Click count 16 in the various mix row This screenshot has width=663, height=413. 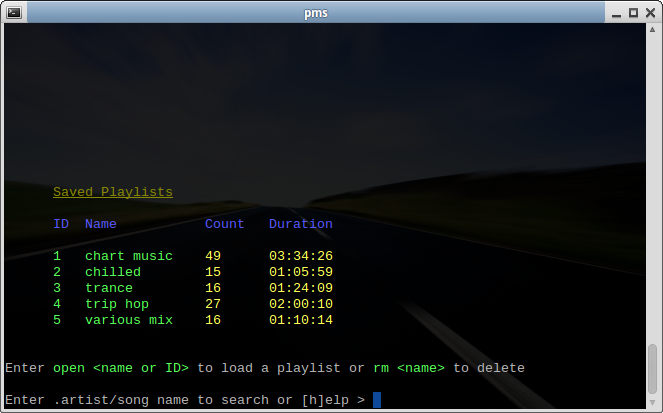pos(213,320)
